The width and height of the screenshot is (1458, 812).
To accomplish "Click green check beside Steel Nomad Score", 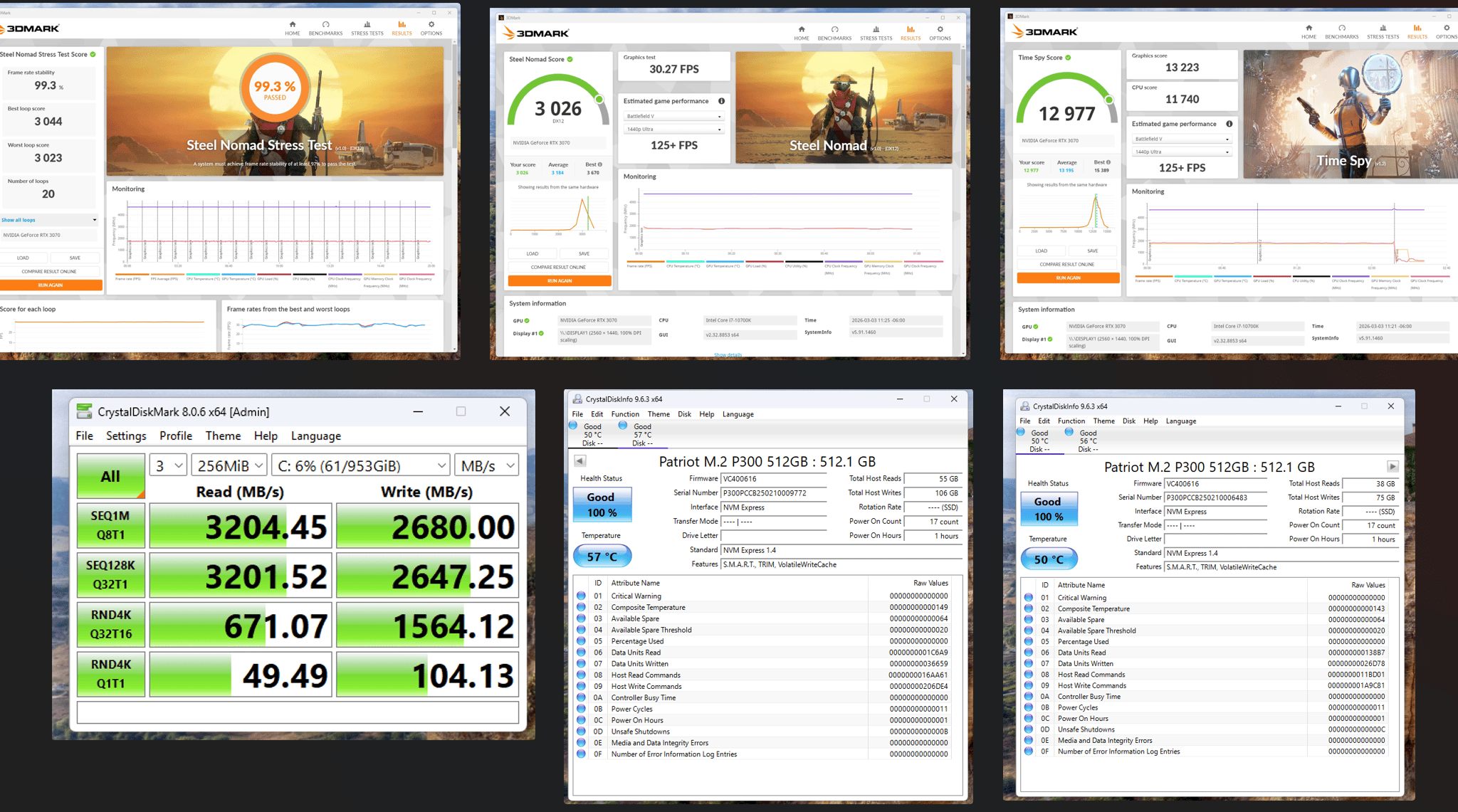I will 570,59.
